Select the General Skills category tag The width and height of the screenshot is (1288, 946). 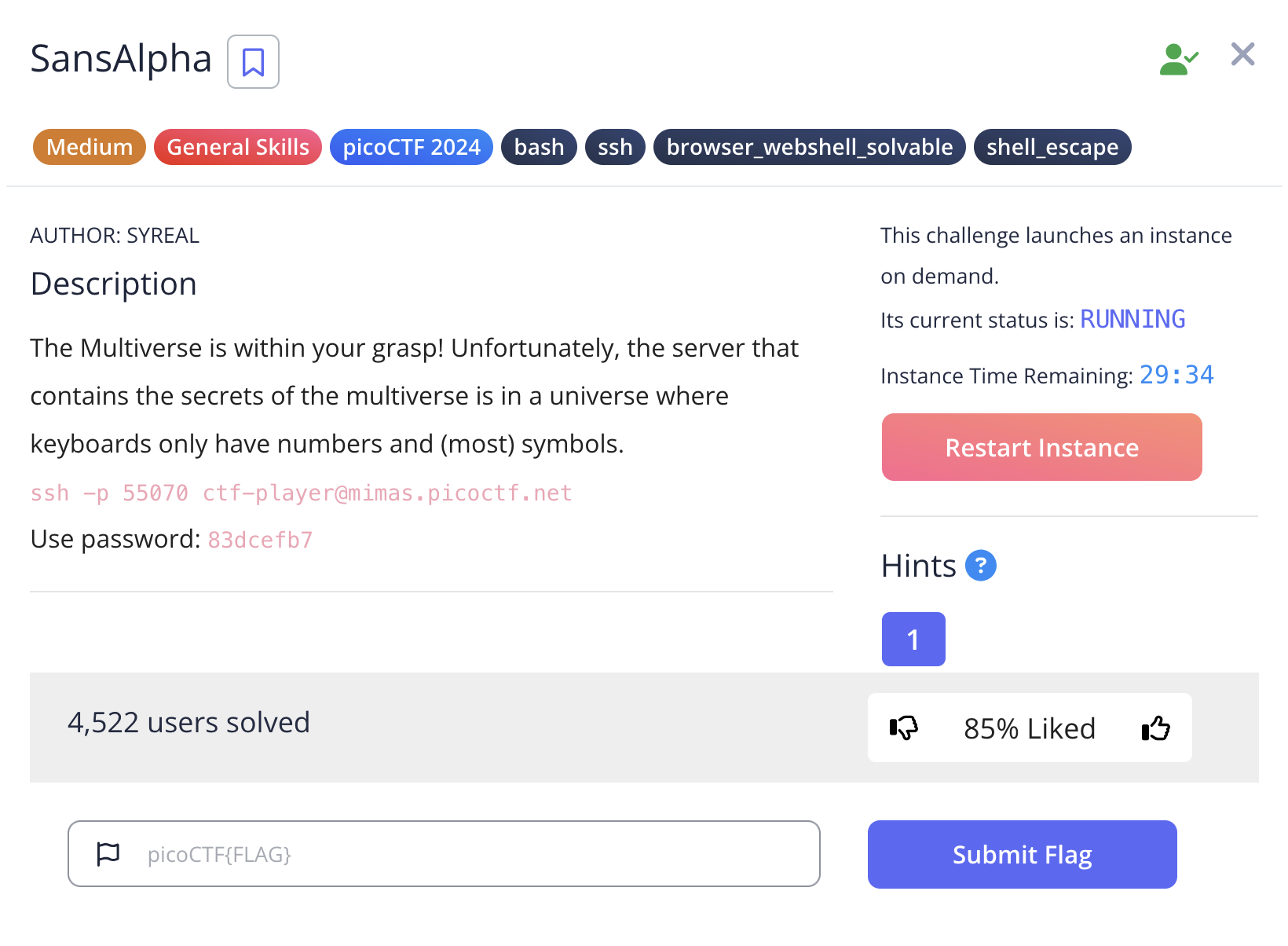pyautogui.click(x=238, y=147)
